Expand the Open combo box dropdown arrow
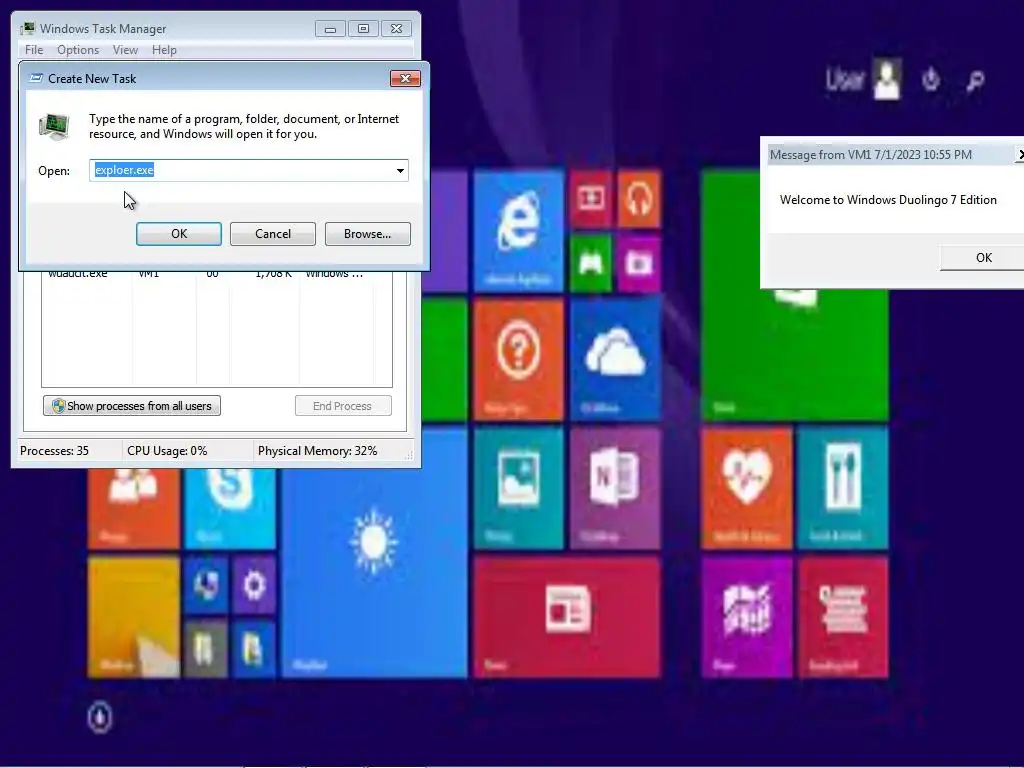 pyautogui.click(x=400, y=170)
